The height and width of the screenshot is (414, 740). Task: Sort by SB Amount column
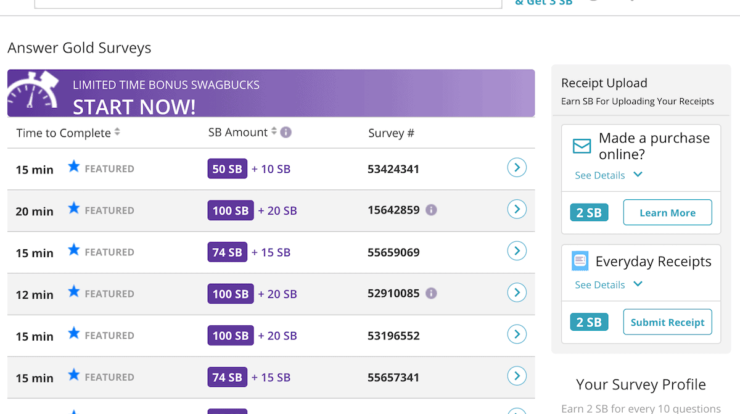tap(243, 132)
